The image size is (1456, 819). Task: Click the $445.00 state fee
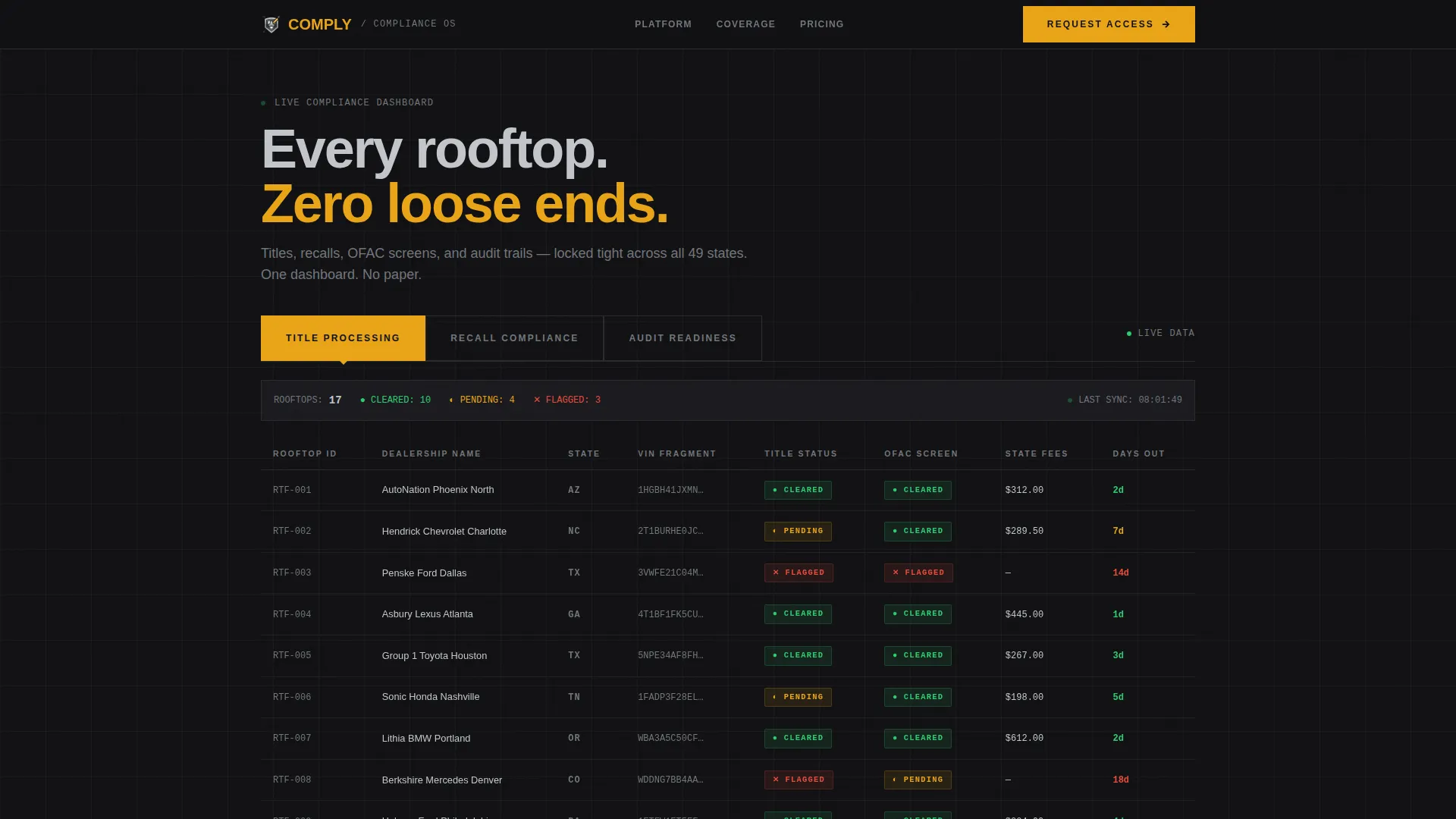(x=1025, y=614)
